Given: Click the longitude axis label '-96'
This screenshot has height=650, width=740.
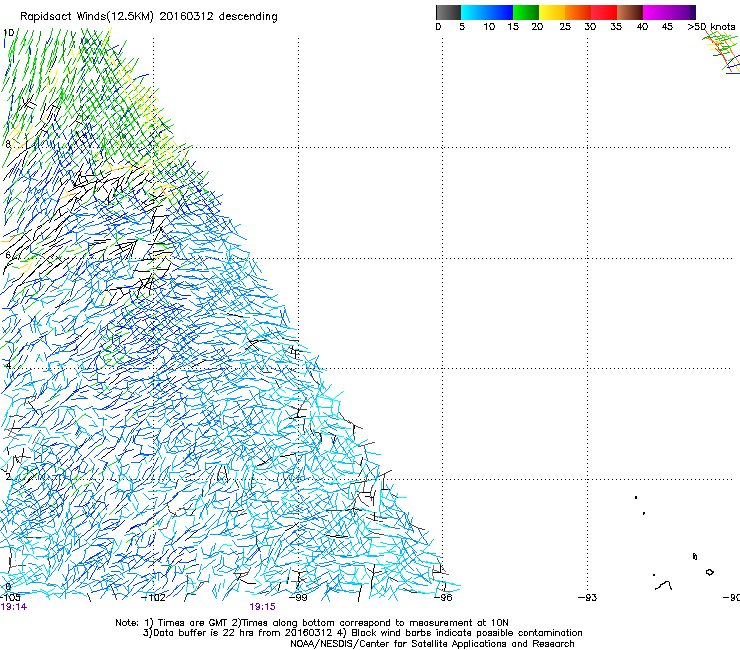Looking at the screenshot, I should coord(444,598).
